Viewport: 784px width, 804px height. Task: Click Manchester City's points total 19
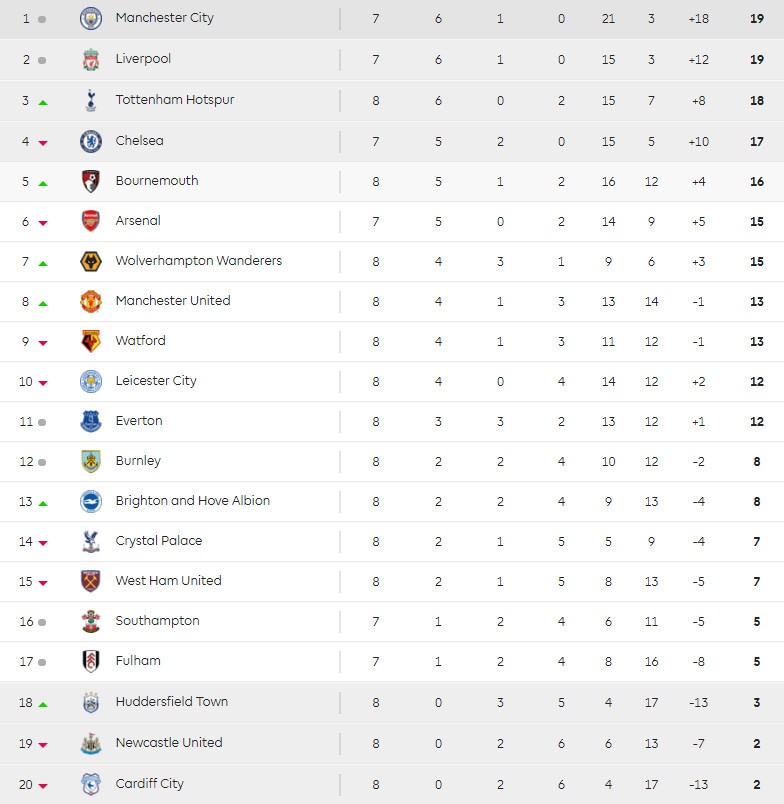[x=757, y=18]
